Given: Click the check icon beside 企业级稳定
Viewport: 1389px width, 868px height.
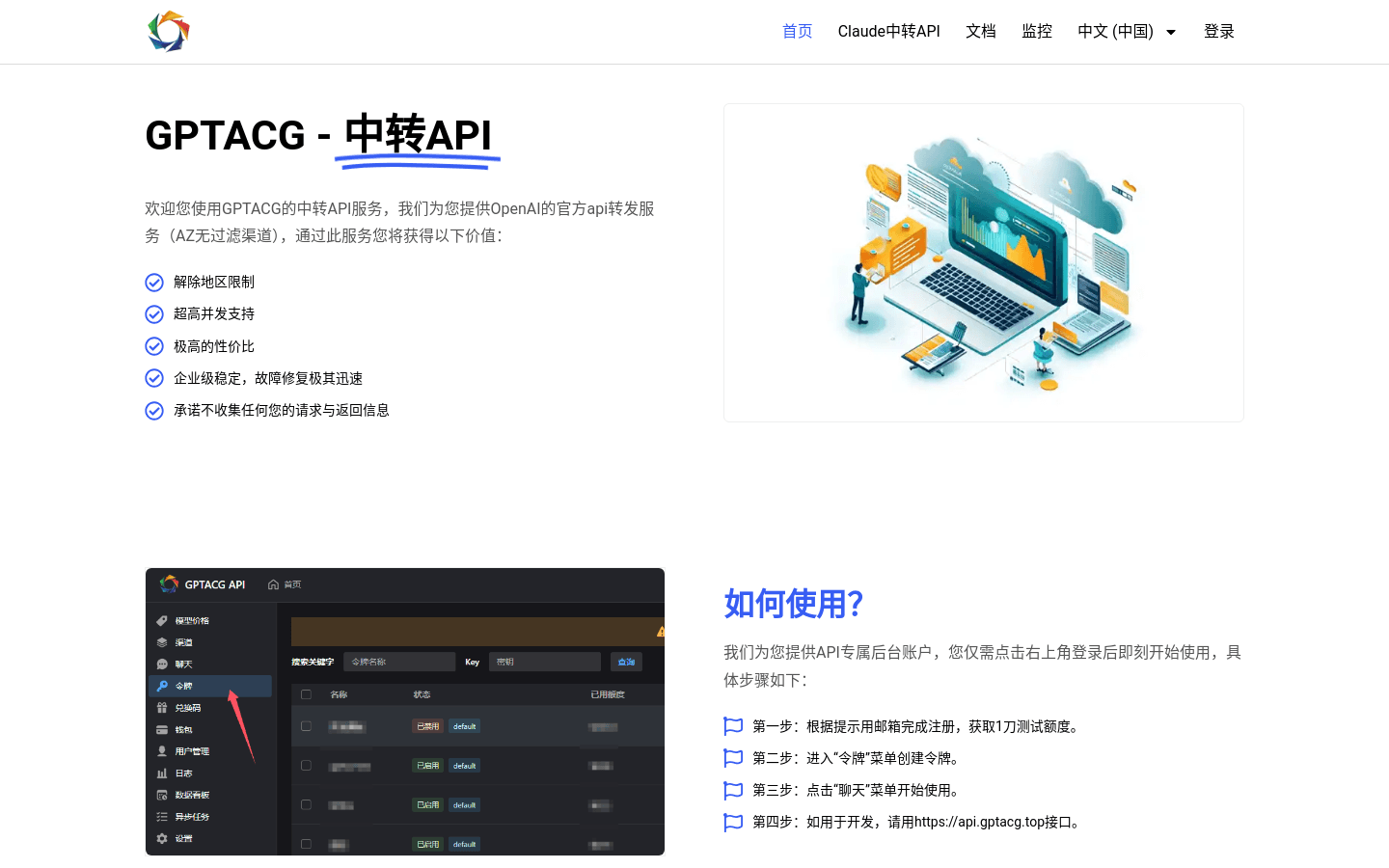Looking at the screenshot, I should (x=154, y=378).
